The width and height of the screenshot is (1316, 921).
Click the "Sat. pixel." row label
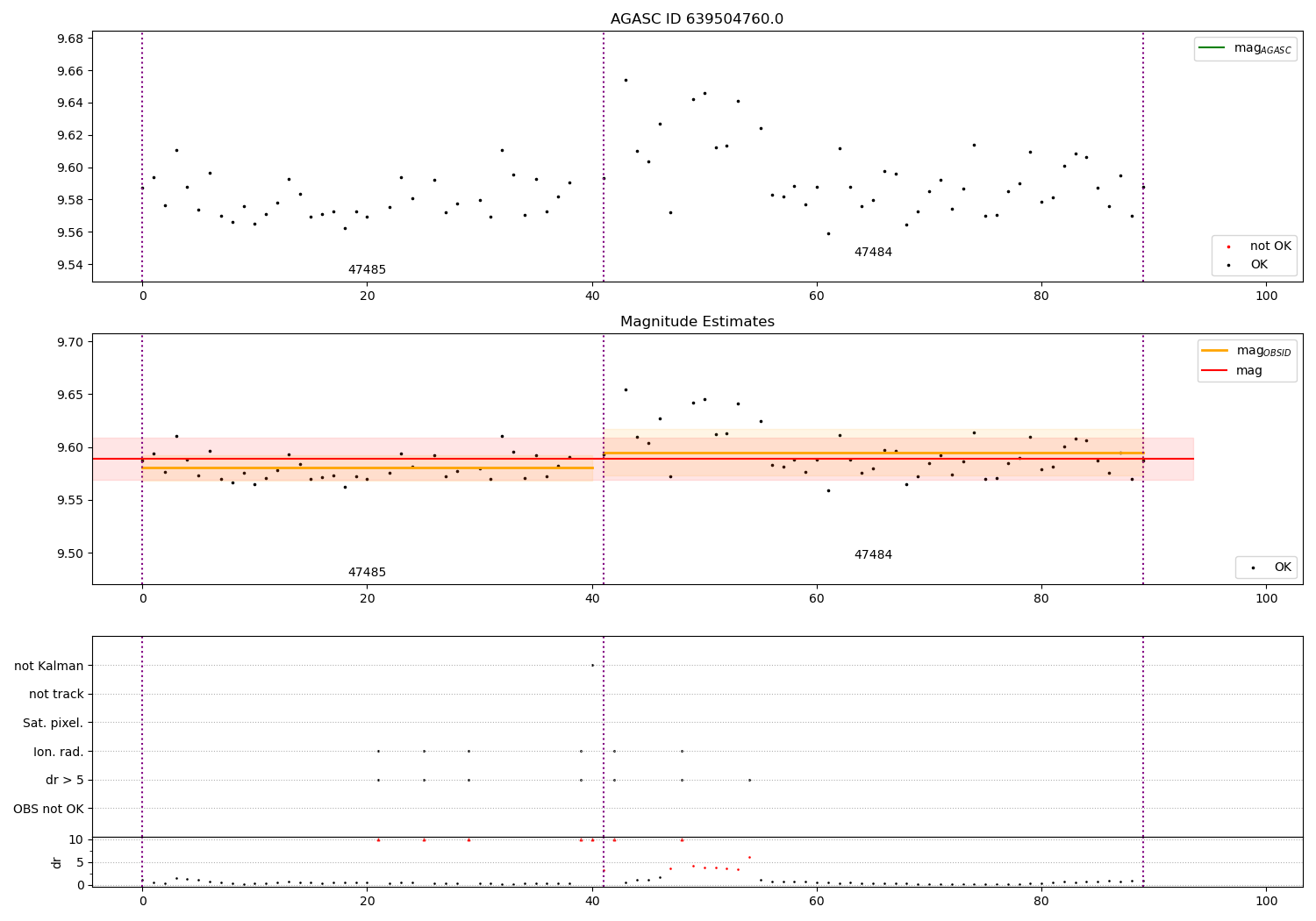click(x=54, y=723)
